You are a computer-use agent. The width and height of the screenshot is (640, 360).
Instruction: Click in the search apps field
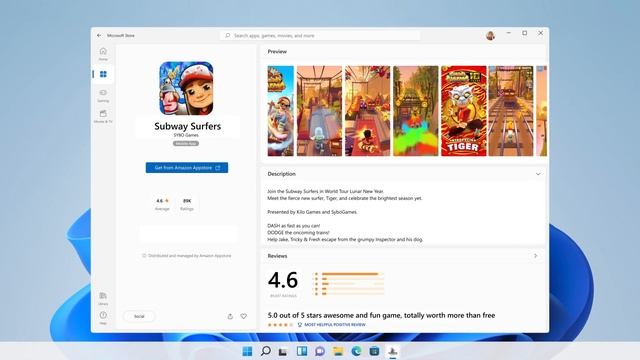click(x=320, y=36)
